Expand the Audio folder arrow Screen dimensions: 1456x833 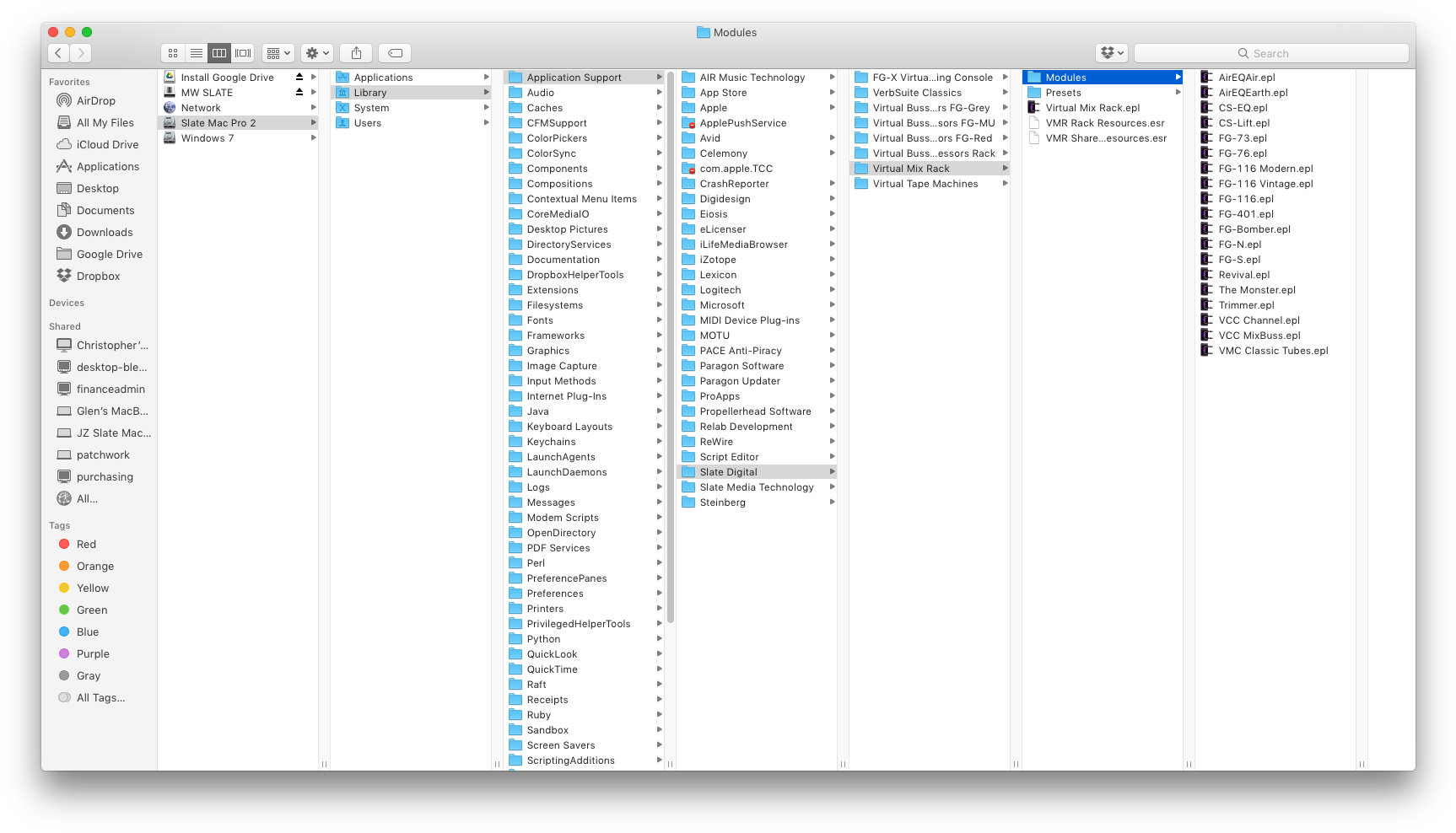click(659, 92)
